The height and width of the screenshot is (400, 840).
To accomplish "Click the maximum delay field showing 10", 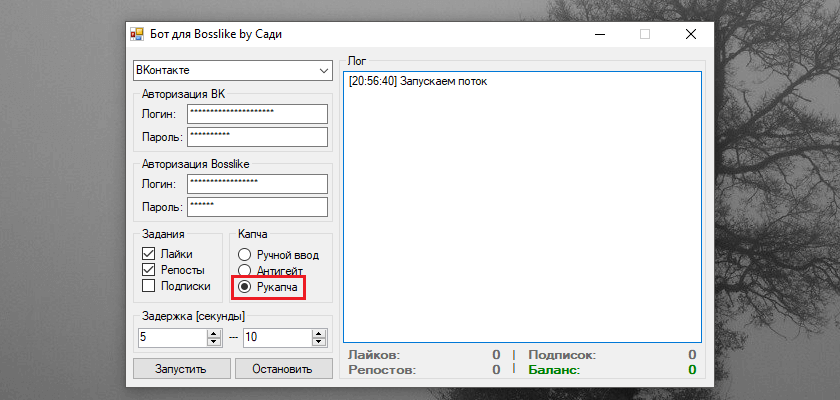I will (x=278, y=338).
